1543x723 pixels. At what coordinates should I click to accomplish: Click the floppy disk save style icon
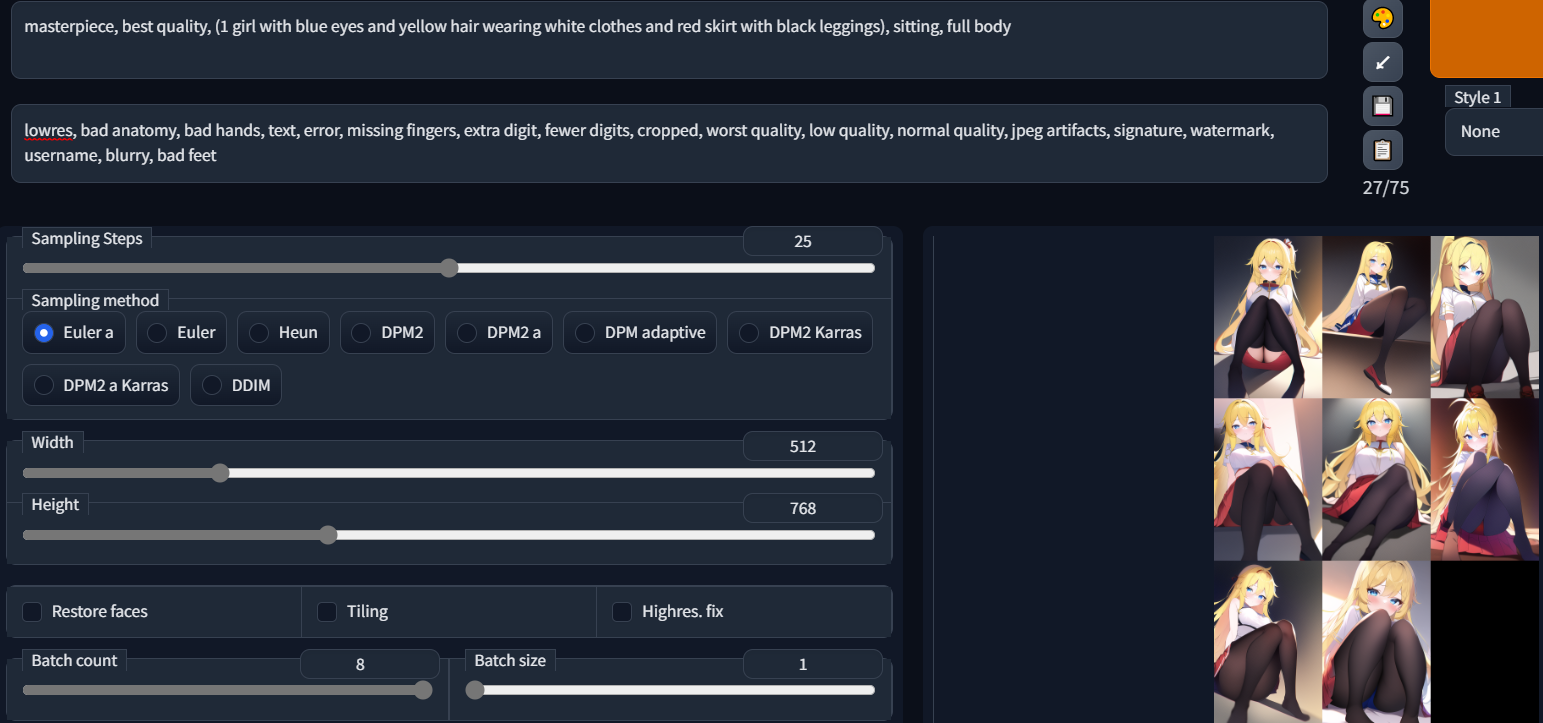pos(1383,106)
